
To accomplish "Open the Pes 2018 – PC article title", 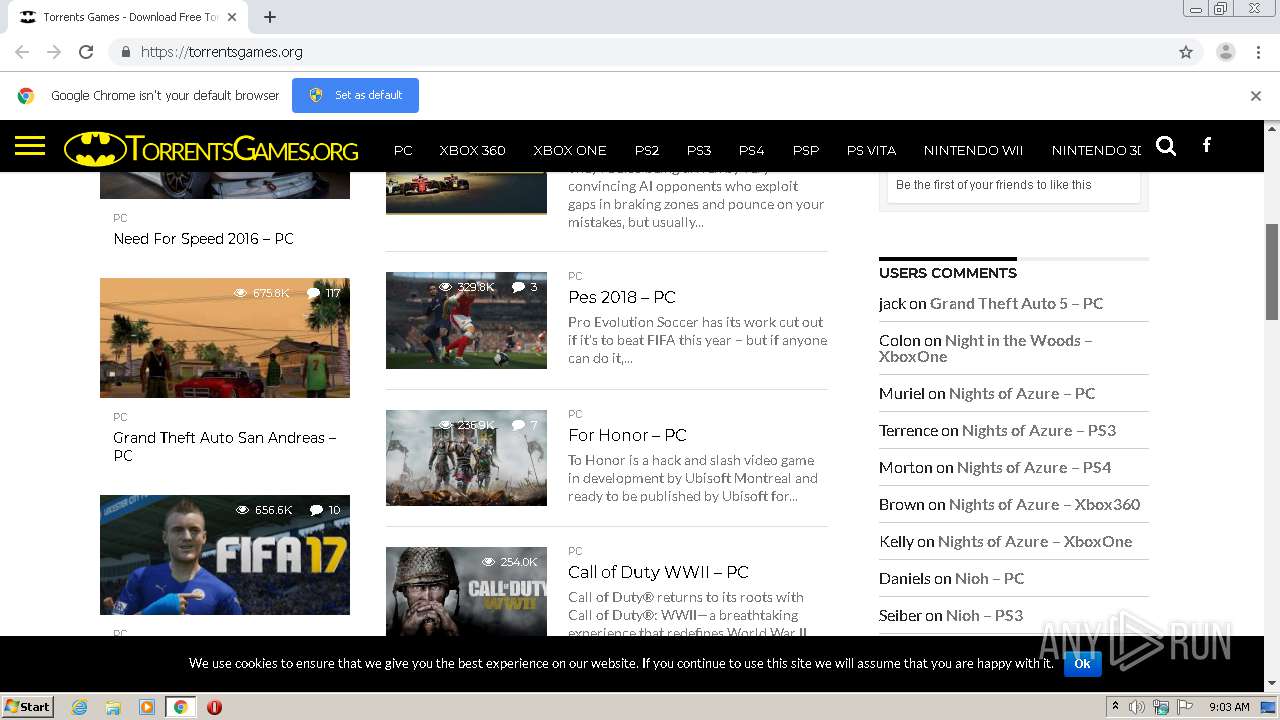I will tap(622, 297).
